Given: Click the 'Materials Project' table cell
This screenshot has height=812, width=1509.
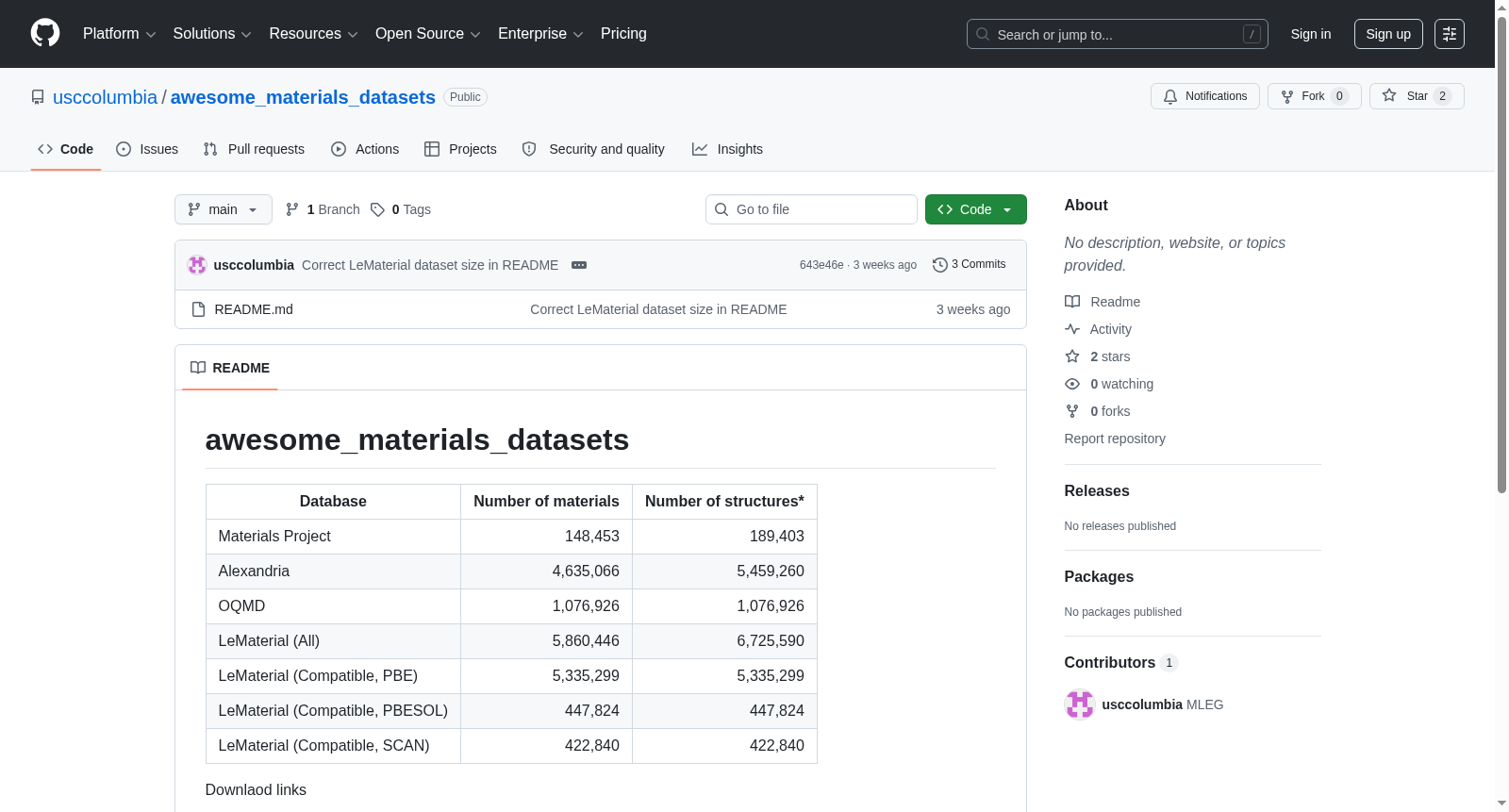Looking at the screenshot, I should pyautogui.click(x=333, y=536).
